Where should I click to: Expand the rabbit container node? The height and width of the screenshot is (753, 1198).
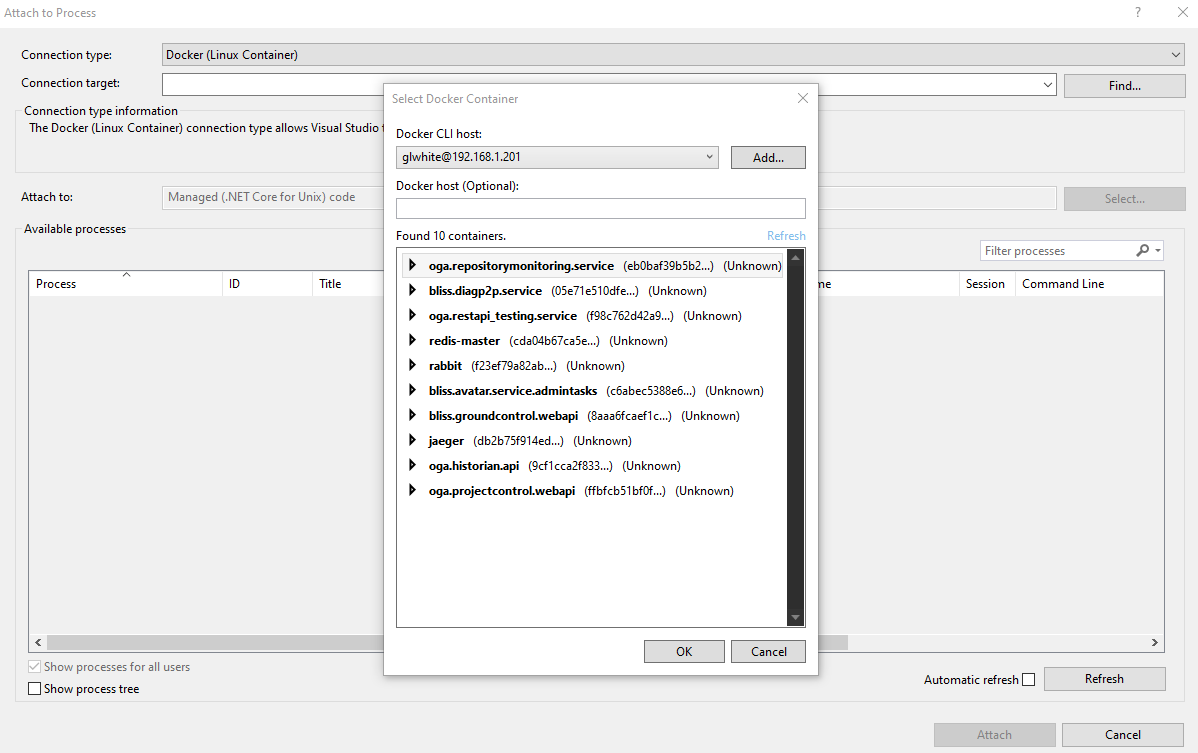point(413,365)
